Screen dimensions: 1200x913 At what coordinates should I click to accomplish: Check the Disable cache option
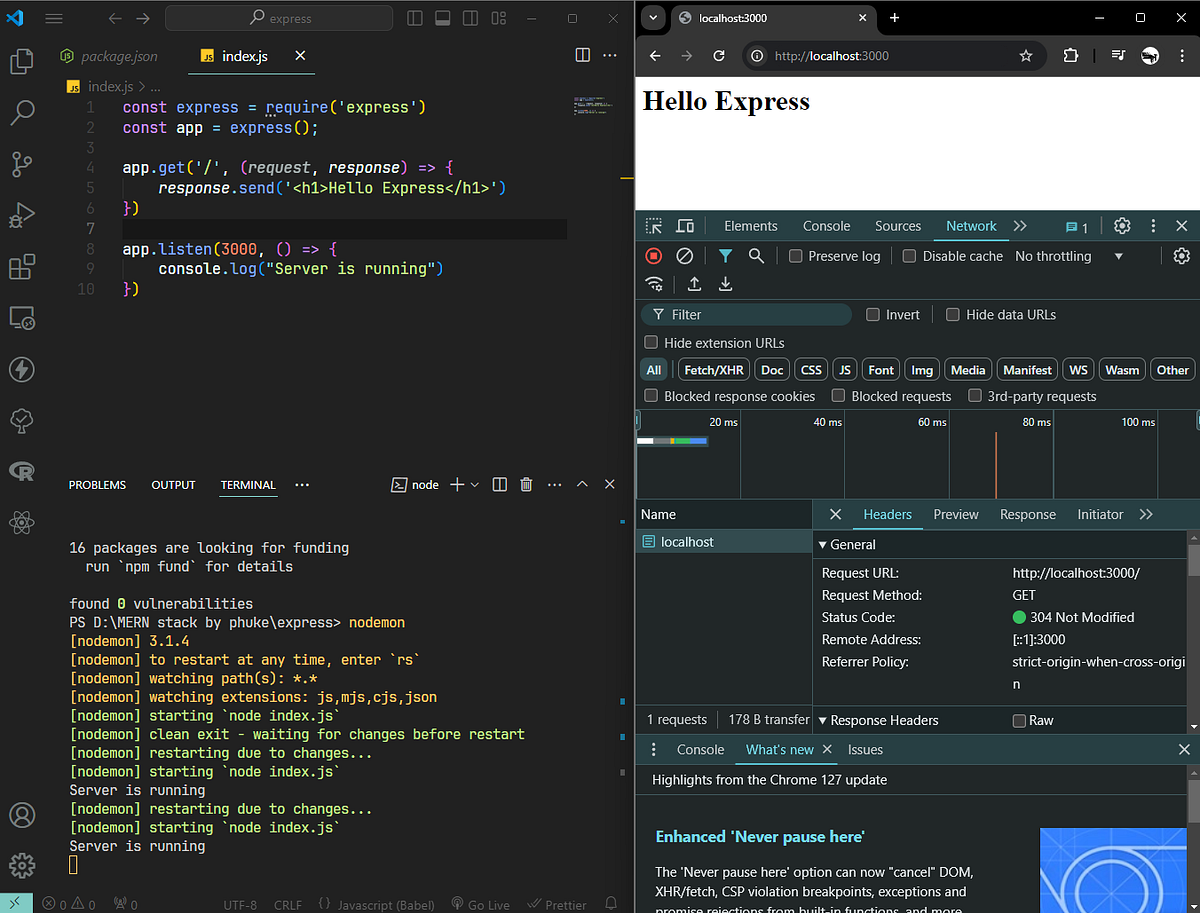pos(909,256)
